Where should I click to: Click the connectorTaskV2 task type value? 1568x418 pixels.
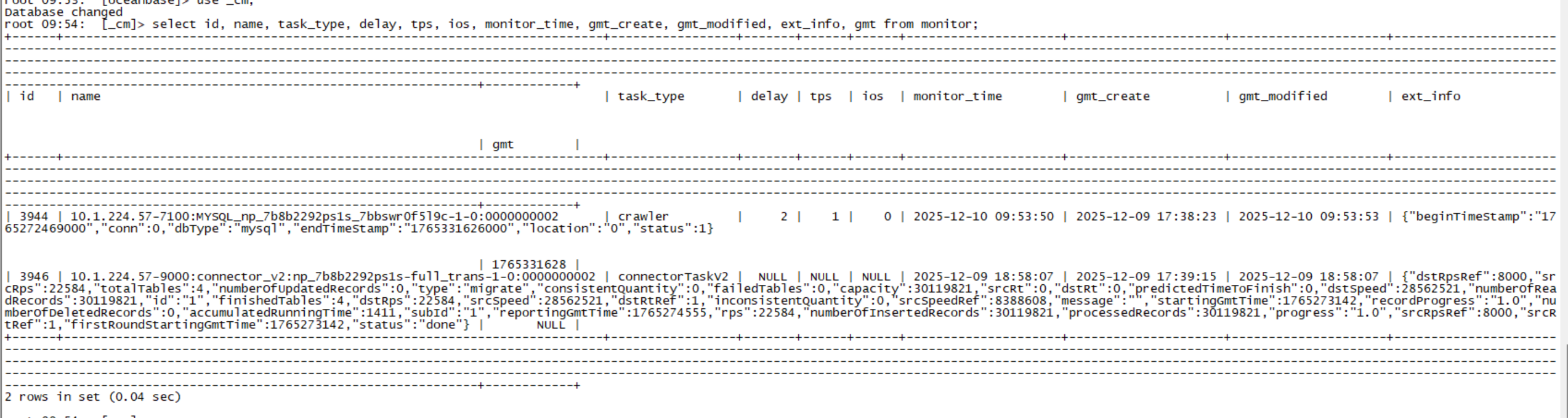(x=673, y=277)
